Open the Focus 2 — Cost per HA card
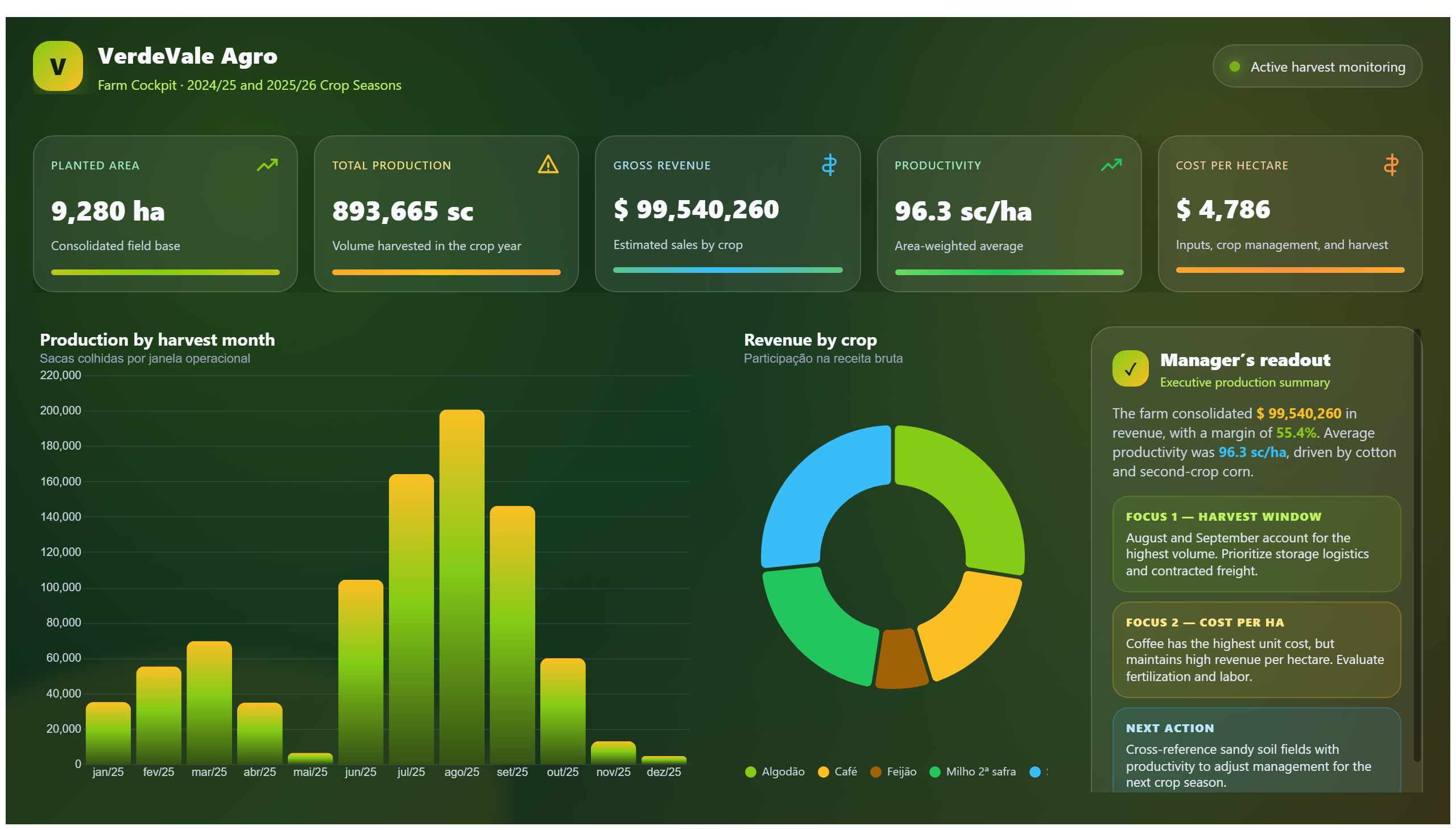Screen dimensions: 1456x830 (x=1256, y=650)
